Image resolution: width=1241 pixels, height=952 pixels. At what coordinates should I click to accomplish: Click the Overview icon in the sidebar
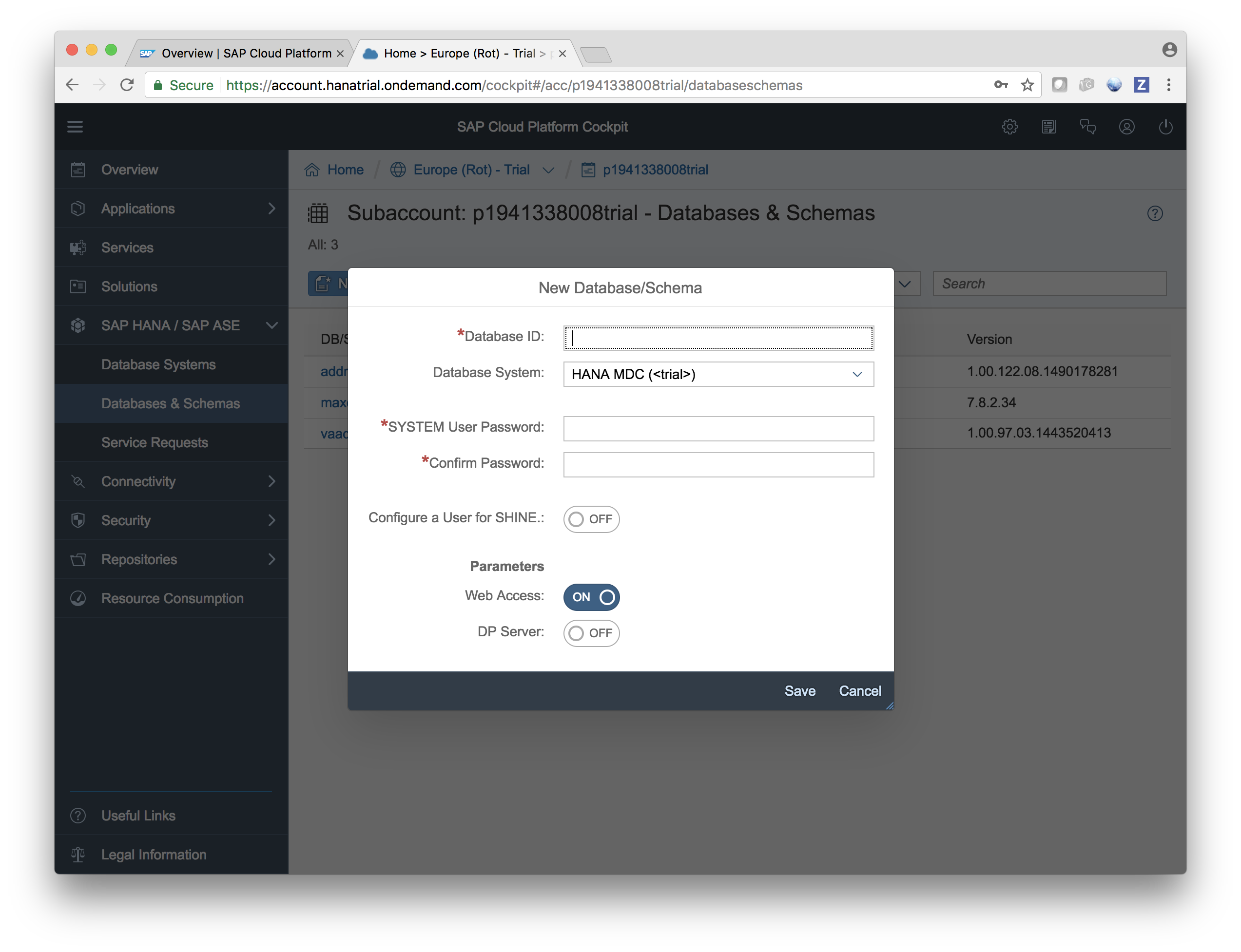(78, 170)
